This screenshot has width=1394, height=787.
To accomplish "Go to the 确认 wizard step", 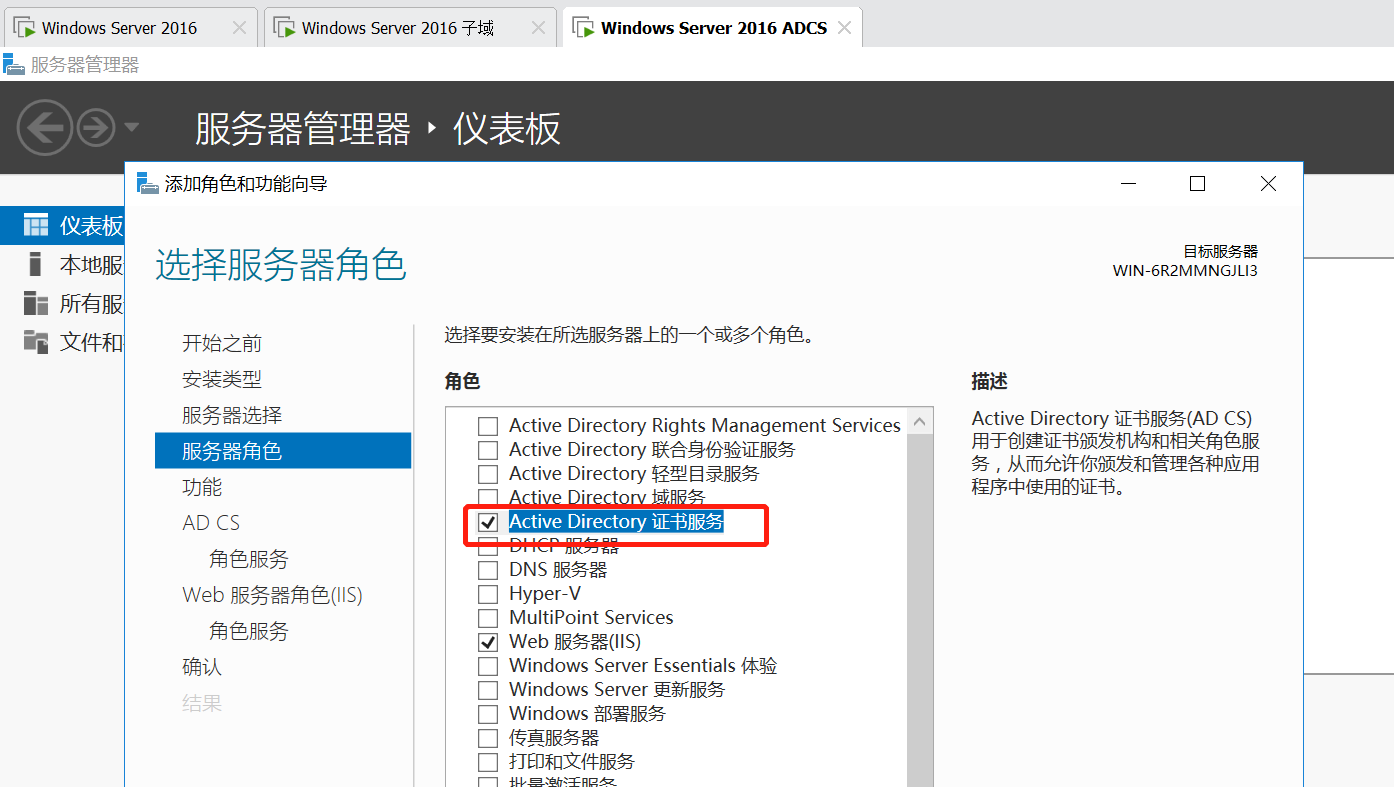I will pos(202,667).
